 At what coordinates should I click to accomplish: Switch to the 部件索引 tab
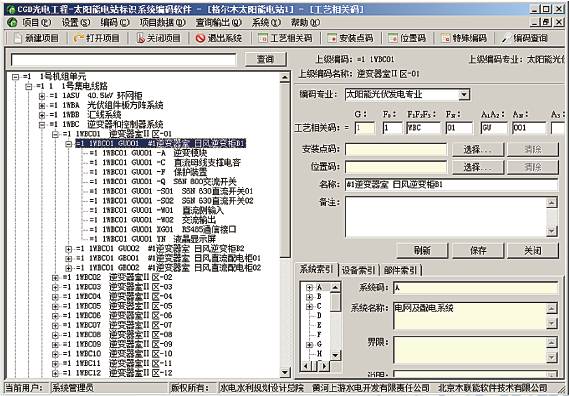click(401, 270)
